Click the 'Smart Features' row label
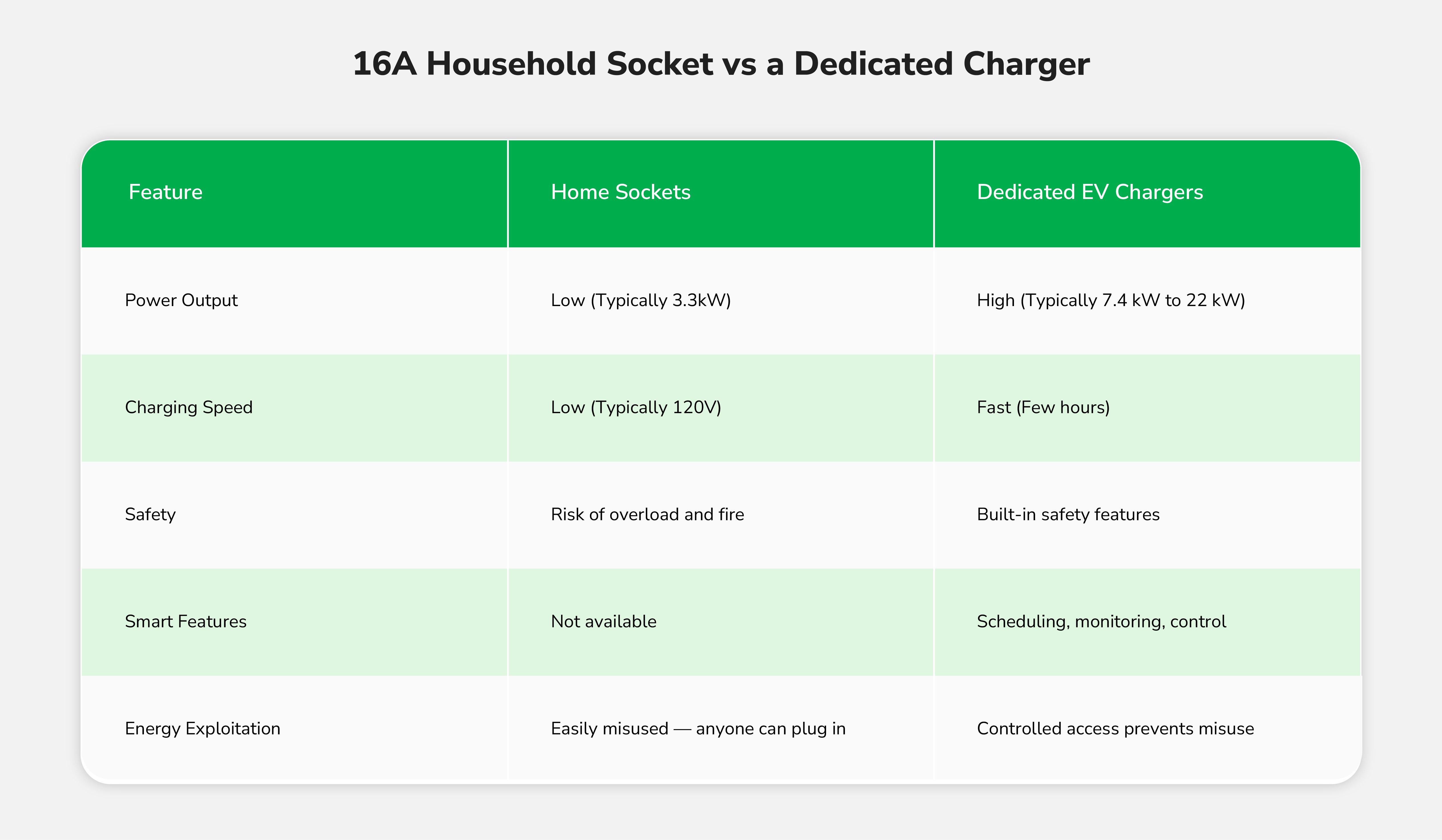Screen dimensions: 1442x840 (185, 621)
